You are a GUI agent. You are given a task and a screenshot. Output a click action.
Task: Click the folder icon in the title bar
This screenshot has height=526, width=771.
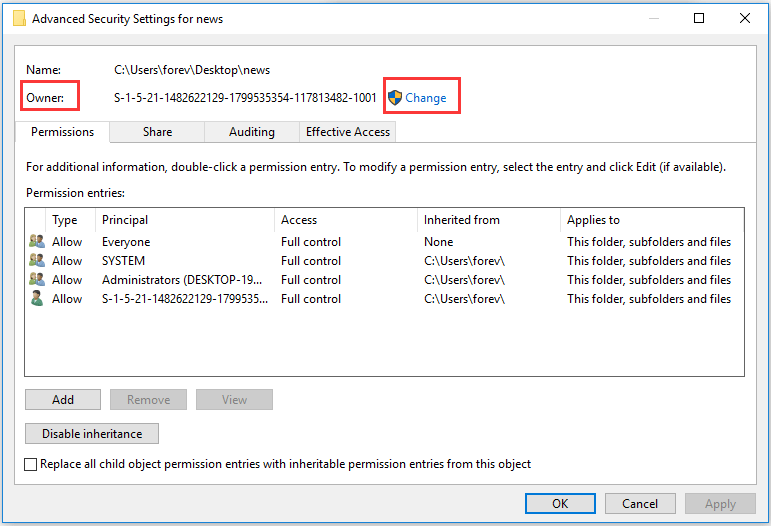[19, 19]
